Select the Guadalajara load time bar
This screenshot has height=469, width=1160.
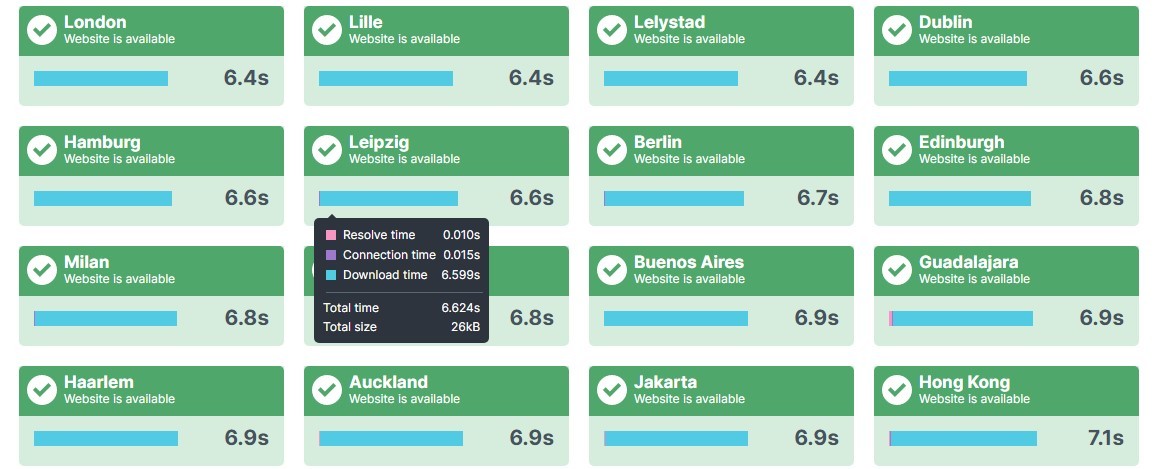[961, 318]
